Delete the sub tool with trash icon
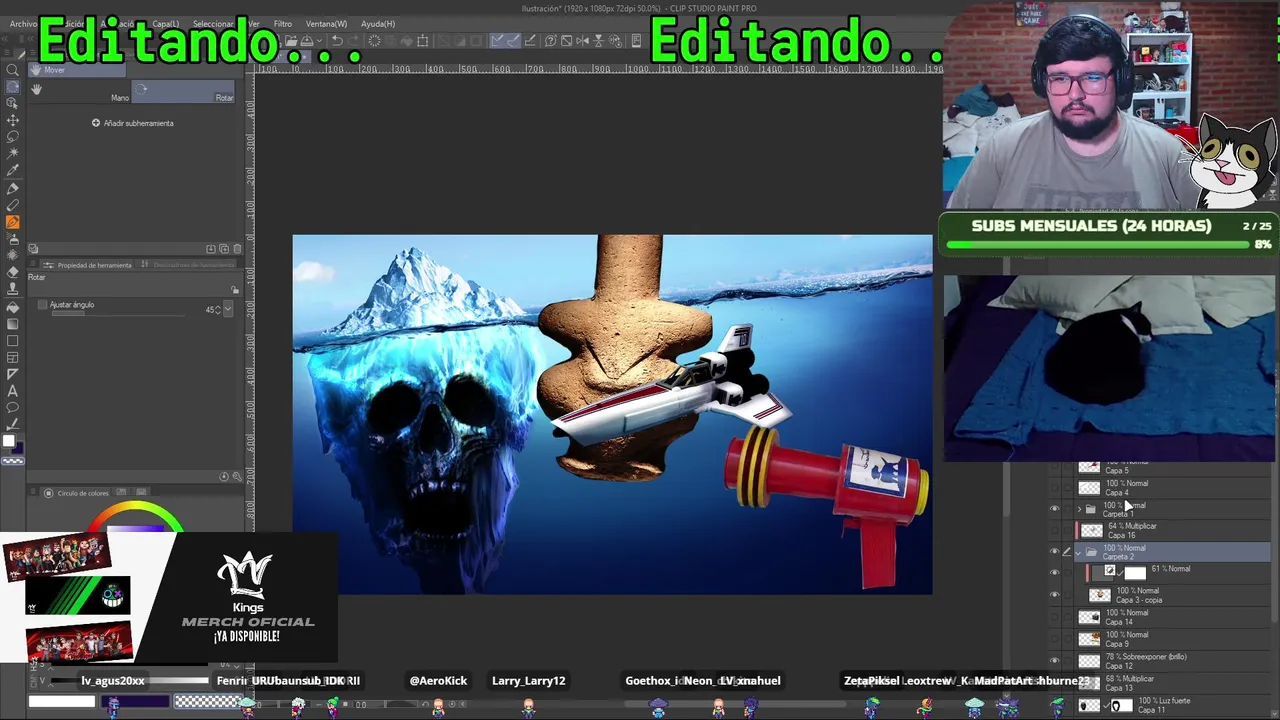 (237, 249)
